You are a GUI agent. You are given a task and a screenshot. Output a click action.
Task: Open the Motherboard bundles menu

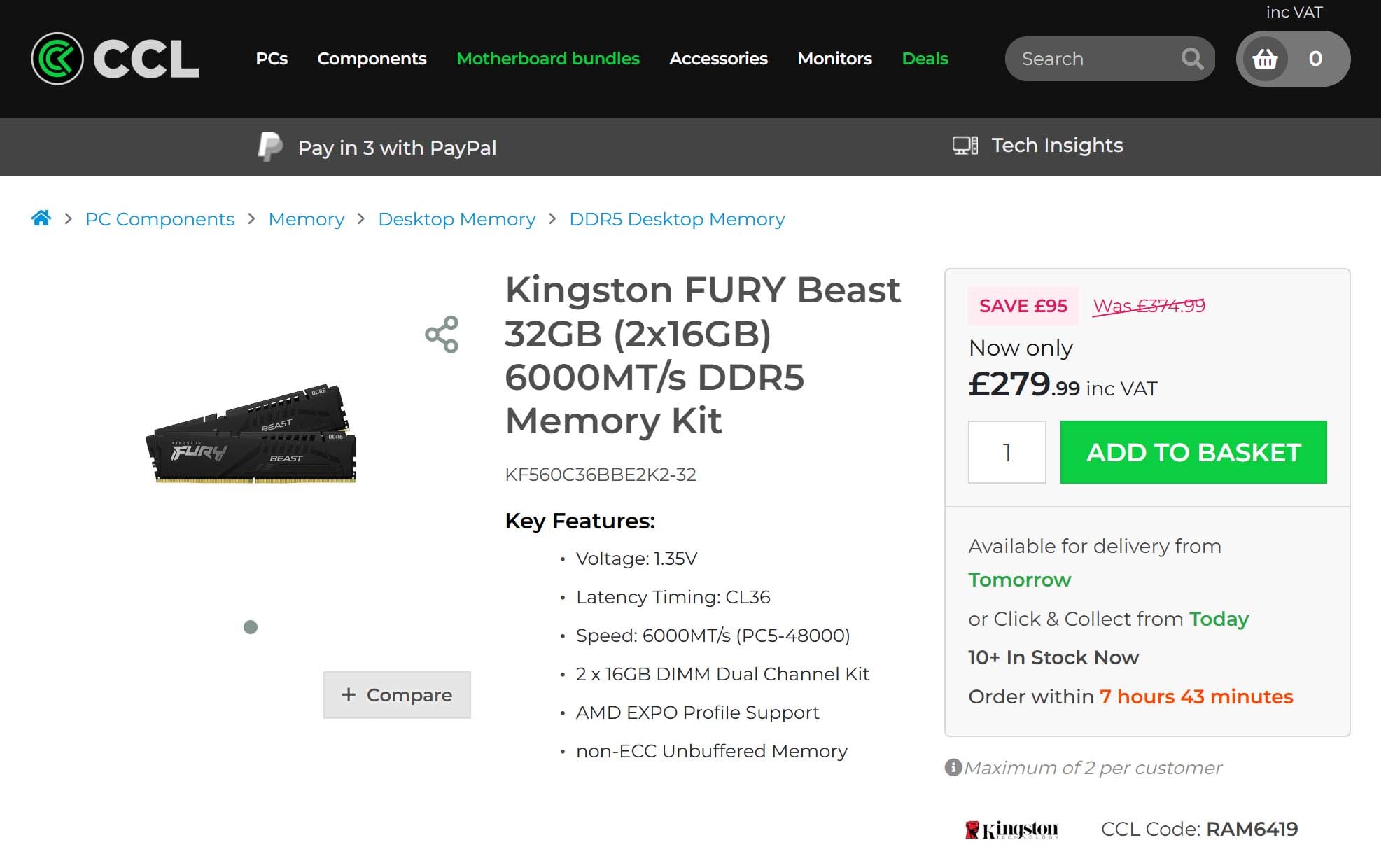[x=547, y=59]
